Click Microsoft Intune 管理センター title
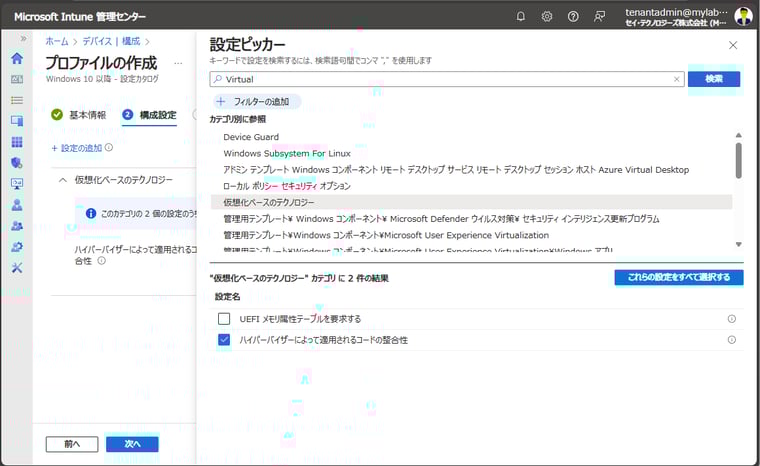The height and width of the screenshot is (466, 760). (80, 17)
